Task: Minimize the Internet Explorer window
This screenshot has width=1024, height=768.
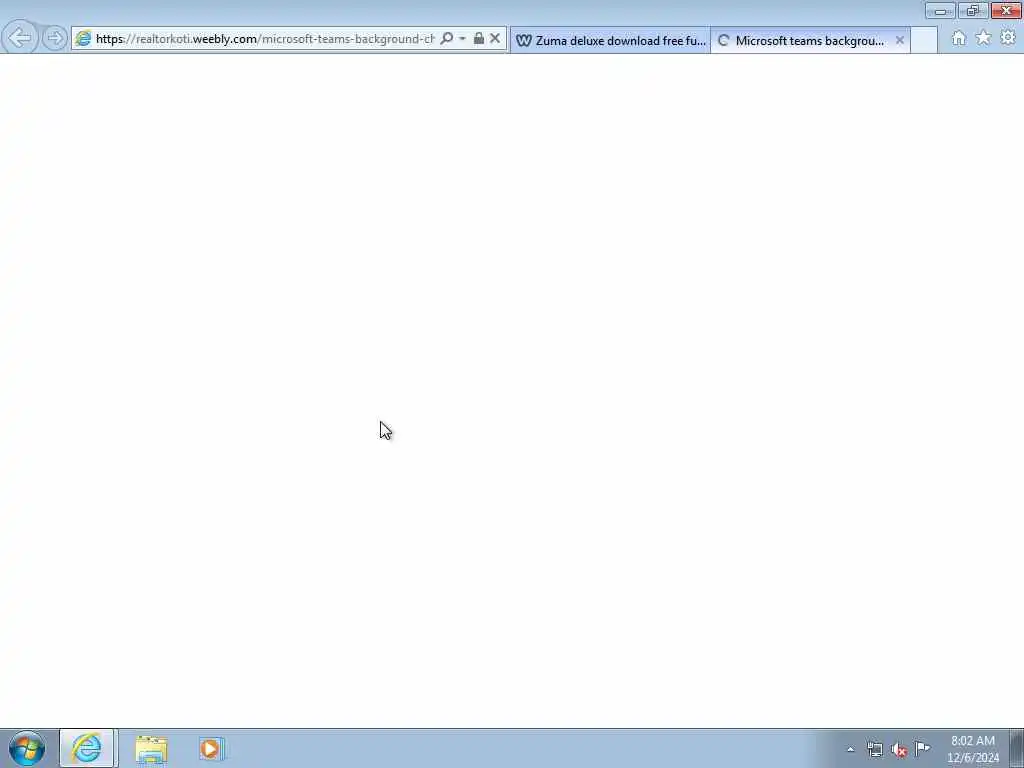Action: tap(940, 10)
